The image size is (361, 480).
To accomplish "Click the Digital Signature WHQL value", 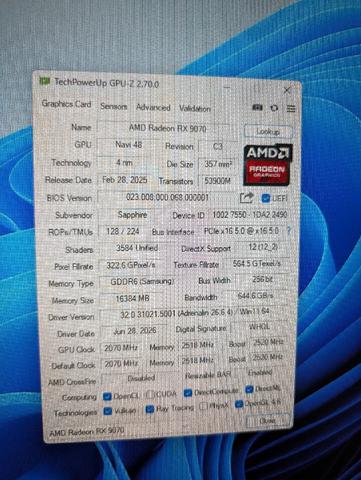I will pos(260,327).
